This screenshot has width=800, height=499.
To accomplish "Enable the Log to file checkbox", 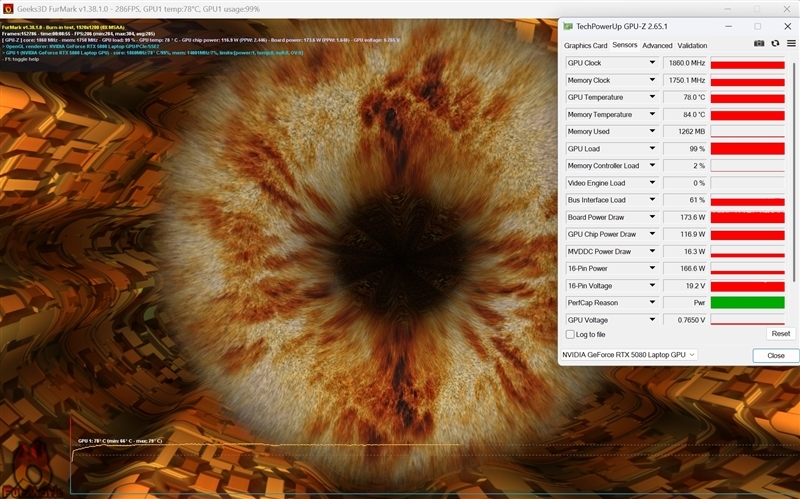I will 570,335.
